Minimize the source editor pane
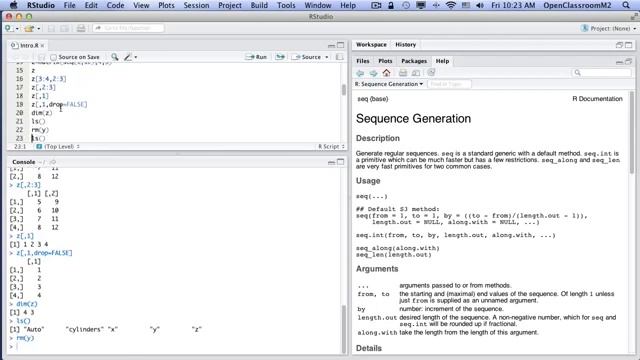Viewport: 640px width, 360px height. [331, 45]
